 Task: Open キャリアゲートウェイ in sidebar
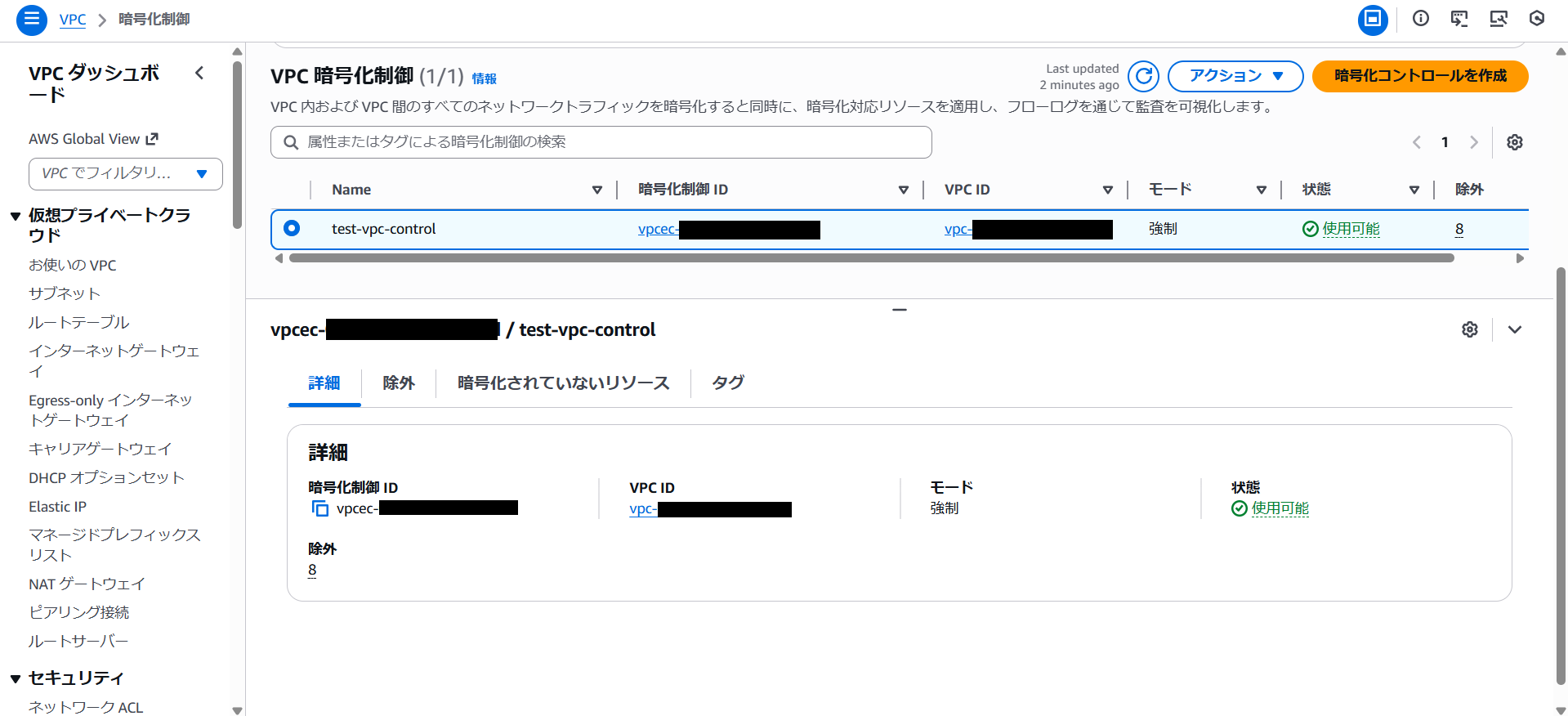pyautogui.click(x=101, y=449)
